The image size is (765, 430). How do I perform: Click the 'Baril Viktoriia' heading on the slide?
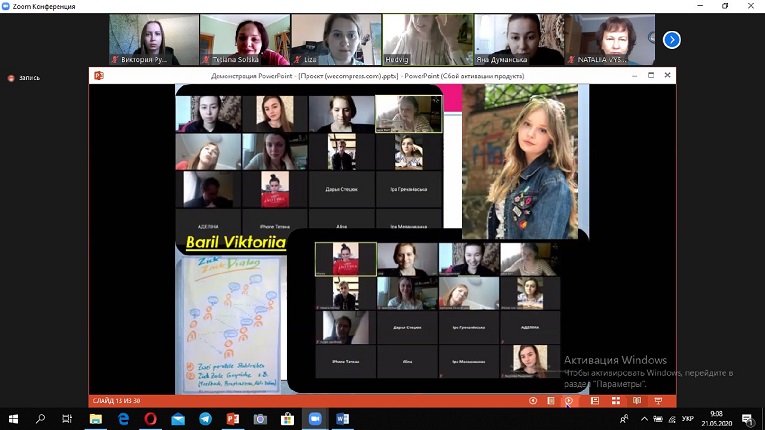click(x=236, y=242)
